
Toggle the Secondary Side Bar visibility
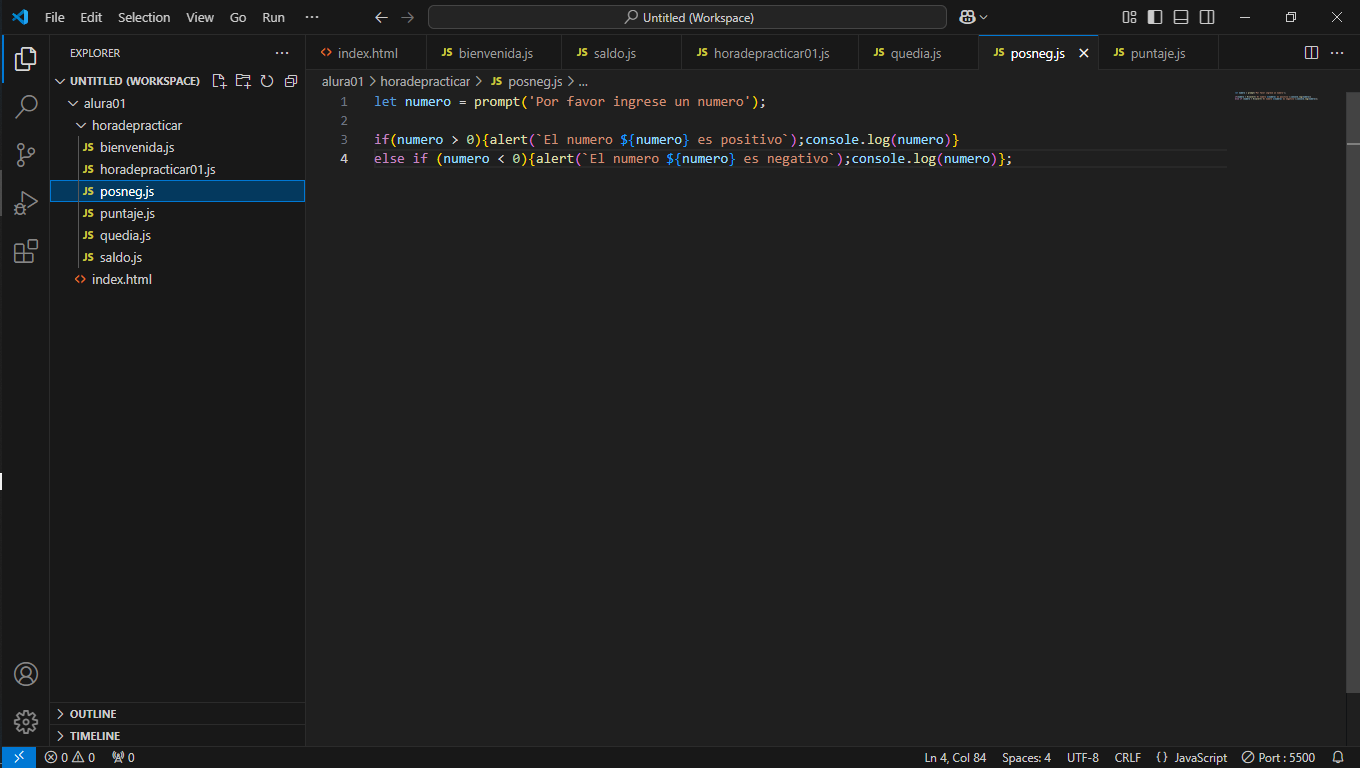click(1207, 17)
